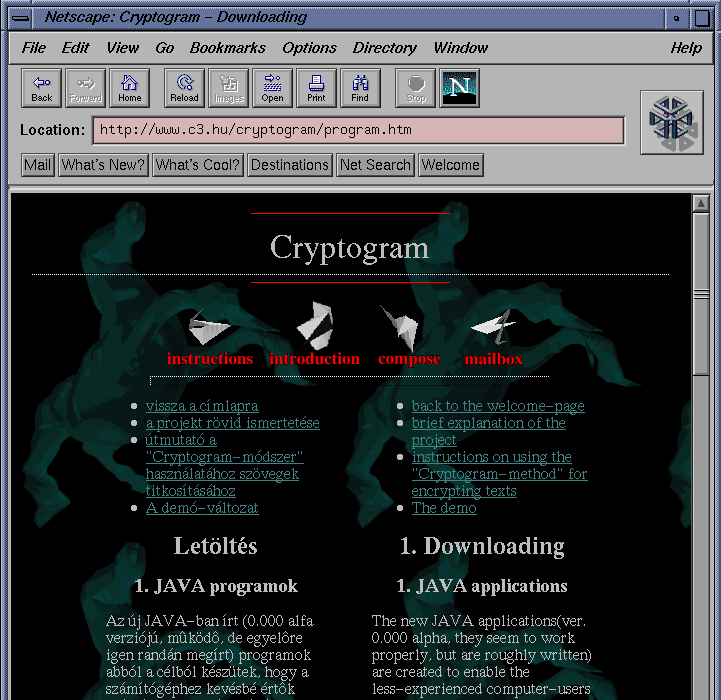This screenshot has height=700, width=721.
Task: Click the instructions navigation icon
Action: pyautogui.click(x=209, y=328)
